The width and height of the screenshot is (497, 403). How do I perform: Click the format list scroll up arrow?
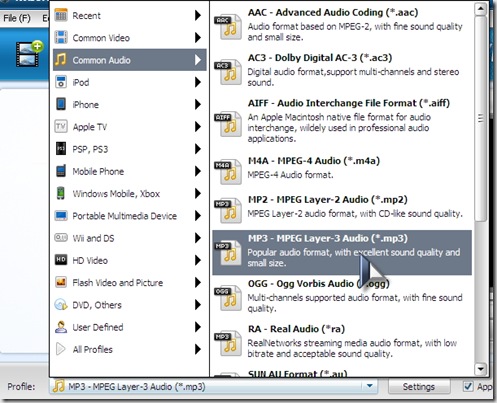(480, 9)
